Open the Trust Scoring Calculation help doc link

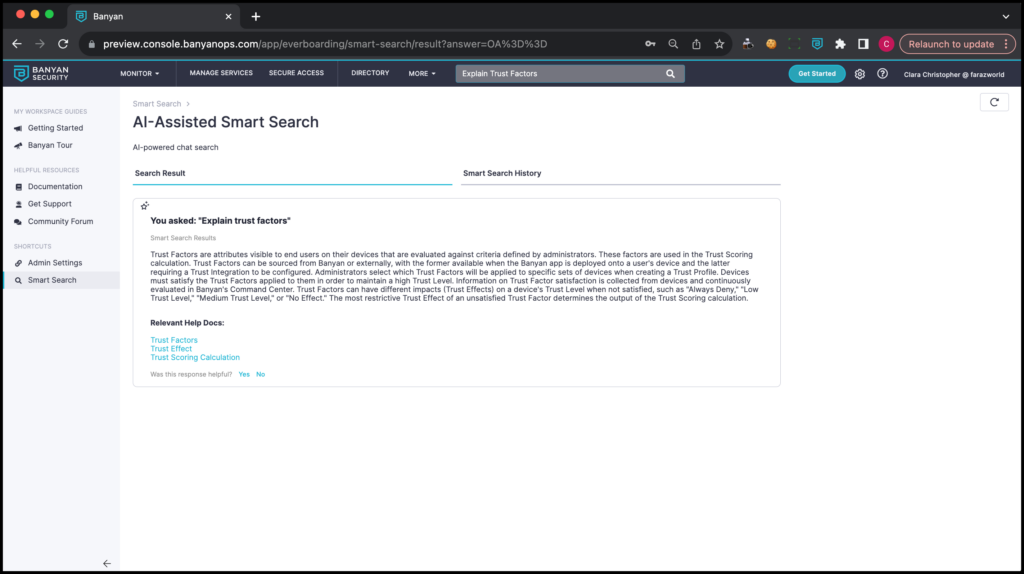click(195, 357)
